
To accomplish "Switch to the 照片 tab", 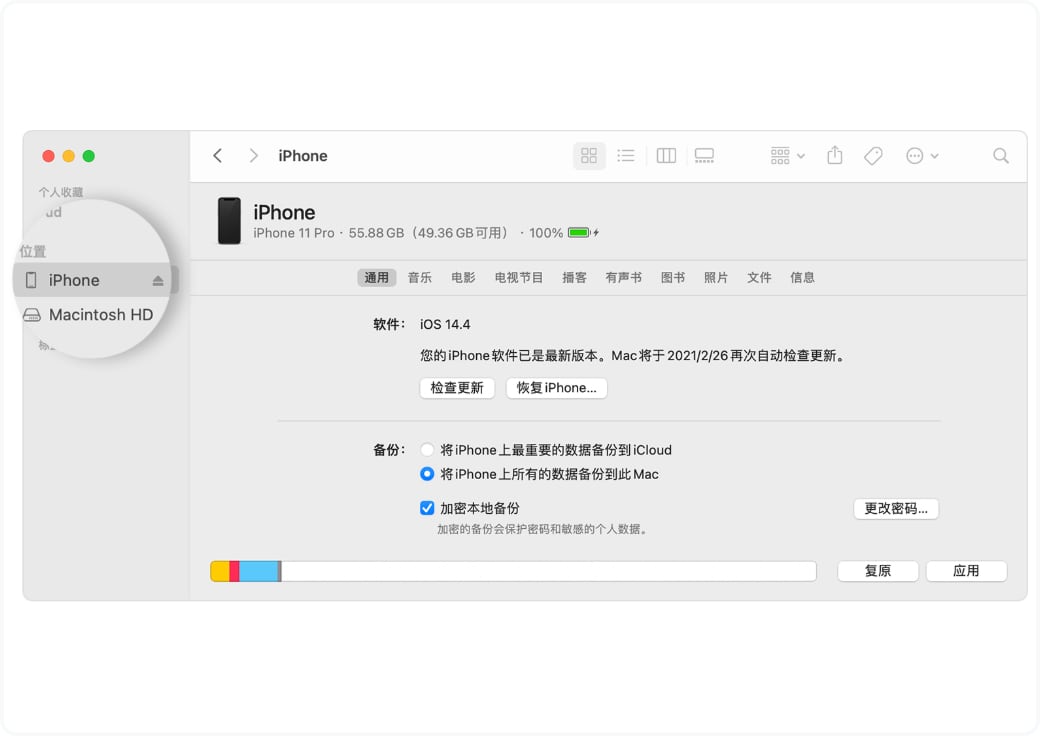I will point(716,278).
